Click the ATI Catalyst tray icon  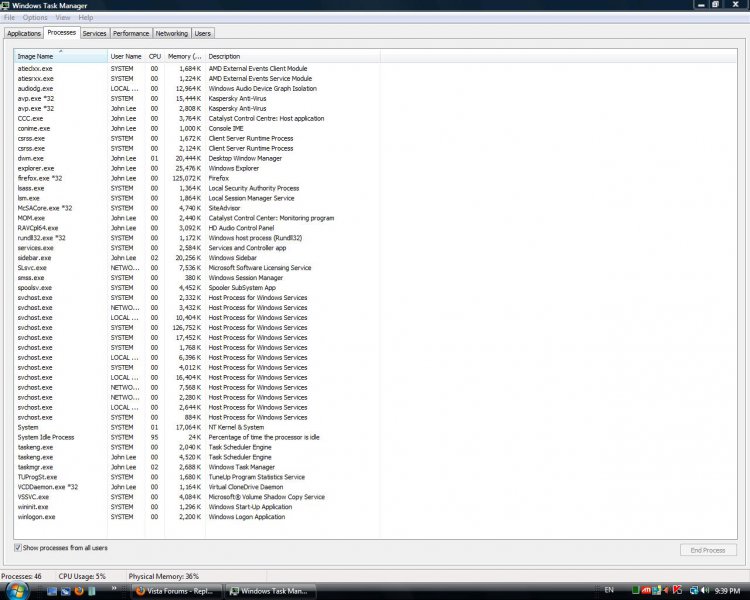[646, 590]
